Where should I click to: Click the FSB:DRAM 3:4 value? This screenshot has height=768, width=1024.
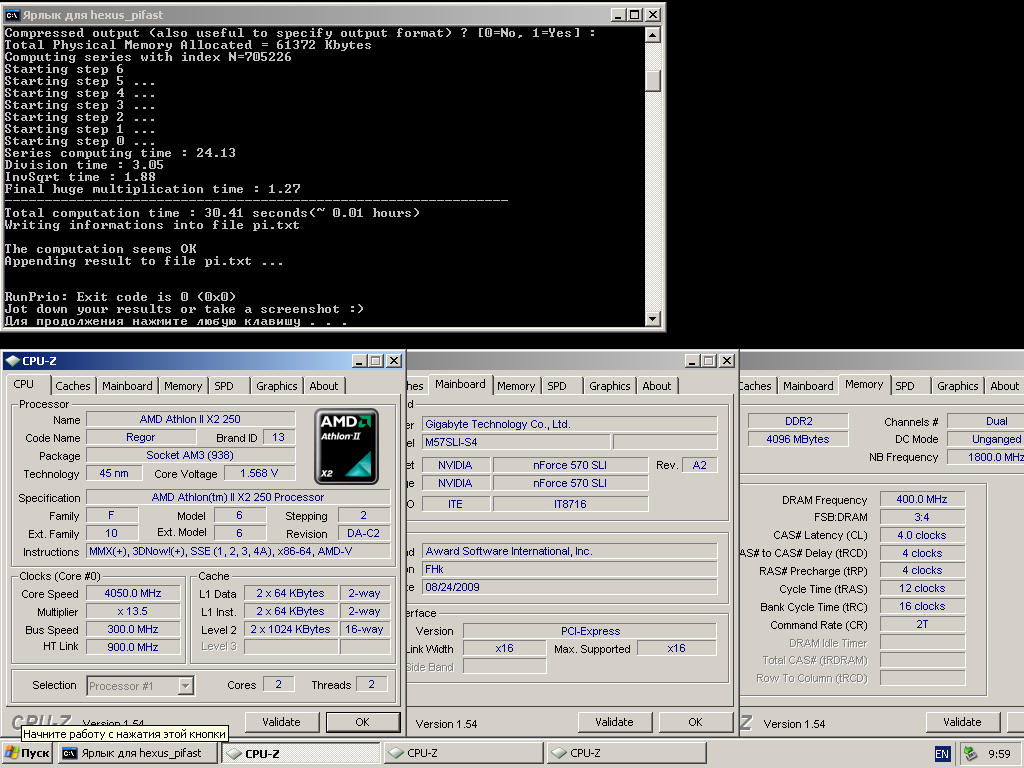point(922,517)
